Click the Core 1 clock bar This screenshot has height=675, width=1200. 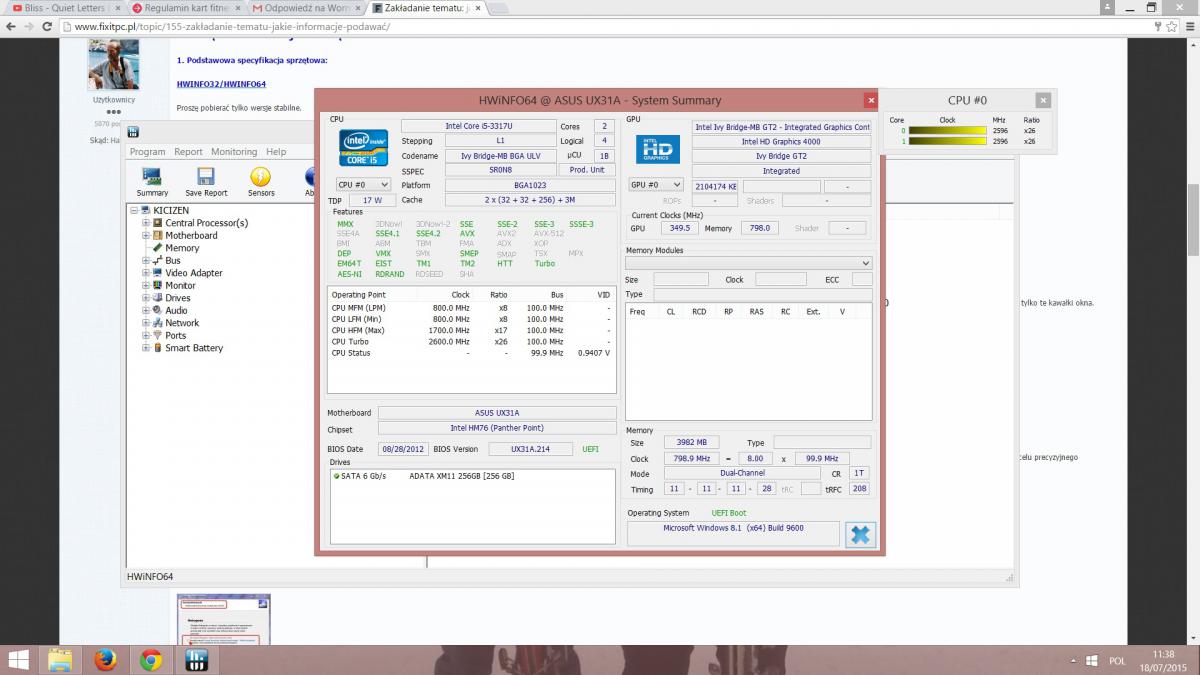point(948,142)
